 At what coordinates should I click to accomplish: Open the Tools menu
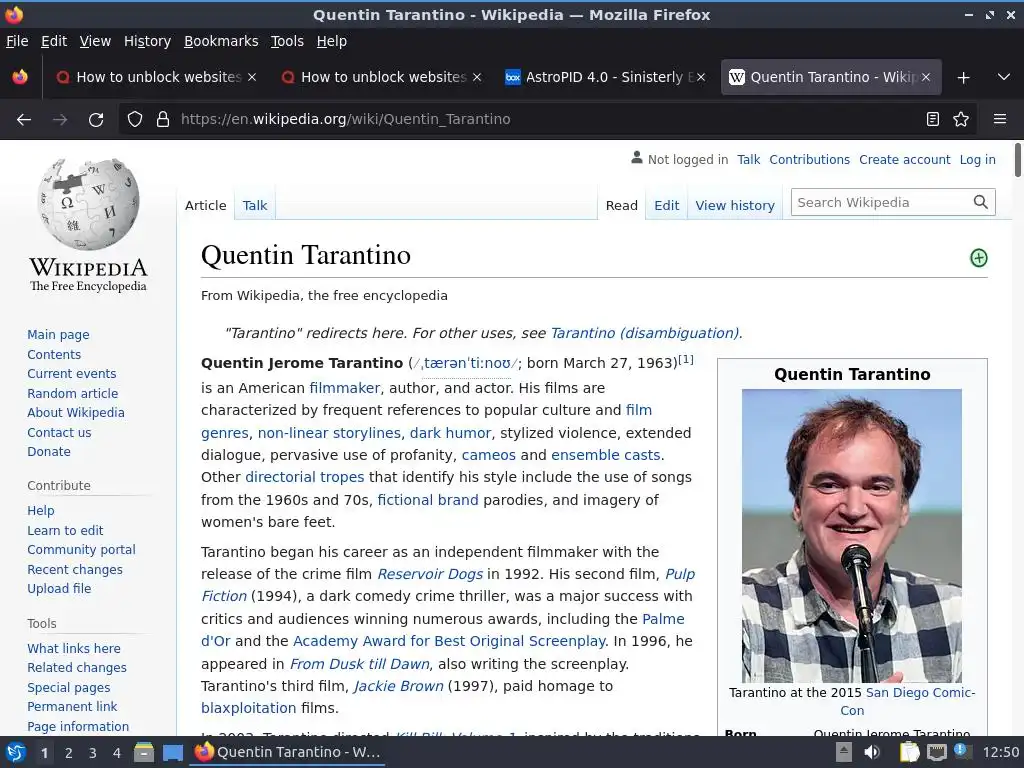point(287,41)
